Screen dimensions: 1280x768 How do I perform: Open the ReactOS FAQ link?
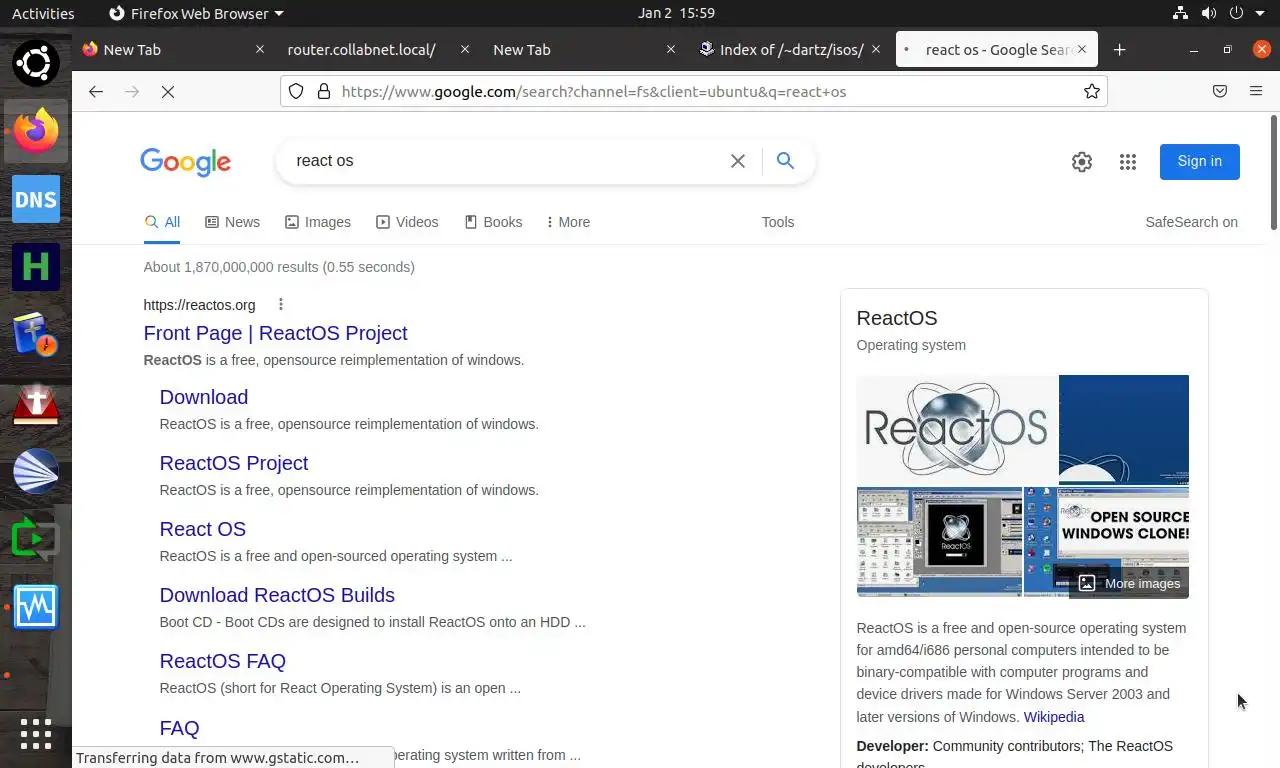point(223,661)
